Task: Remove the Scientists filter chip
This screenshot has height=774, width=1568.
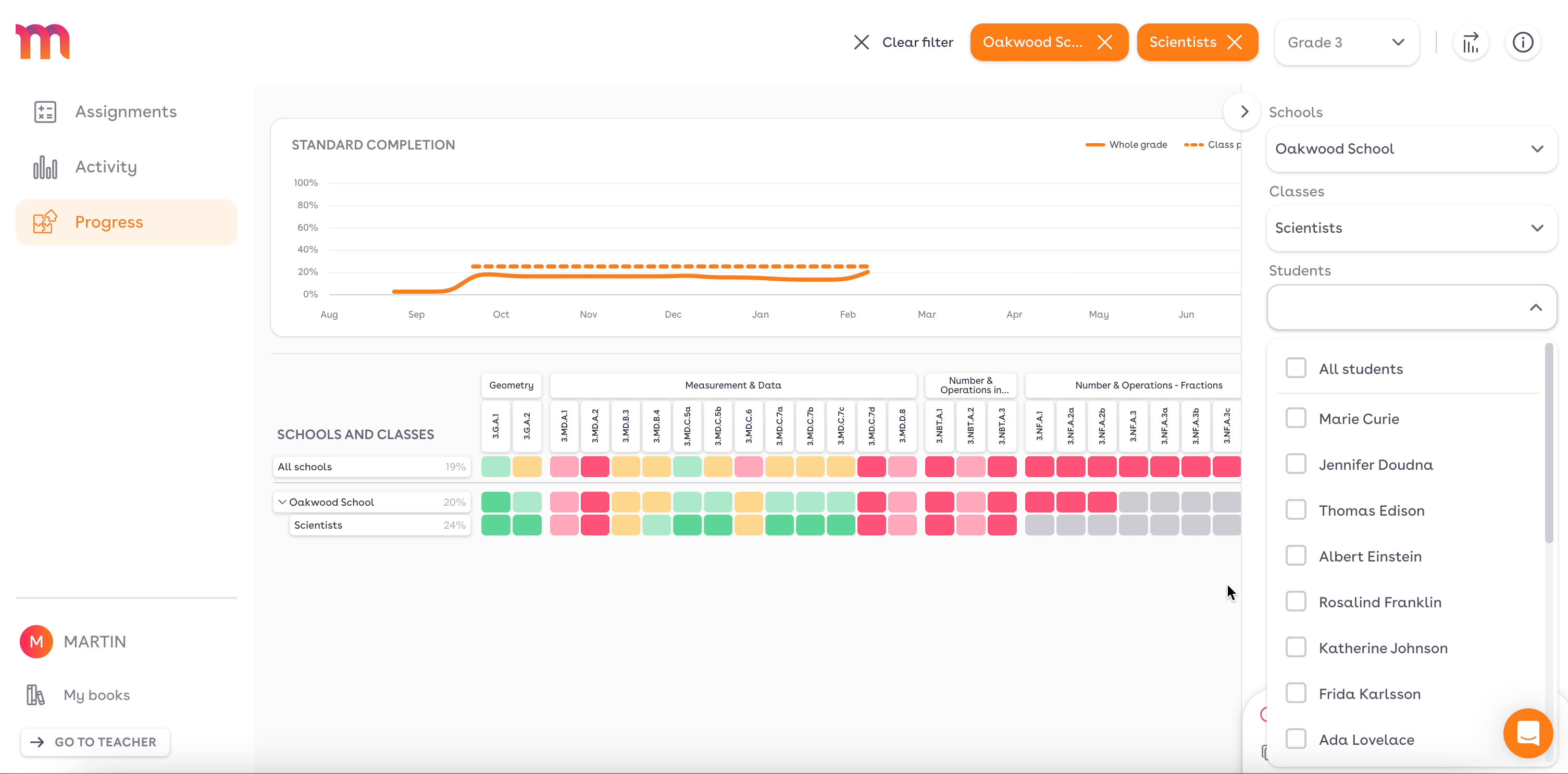Action: click(1235, 42)
